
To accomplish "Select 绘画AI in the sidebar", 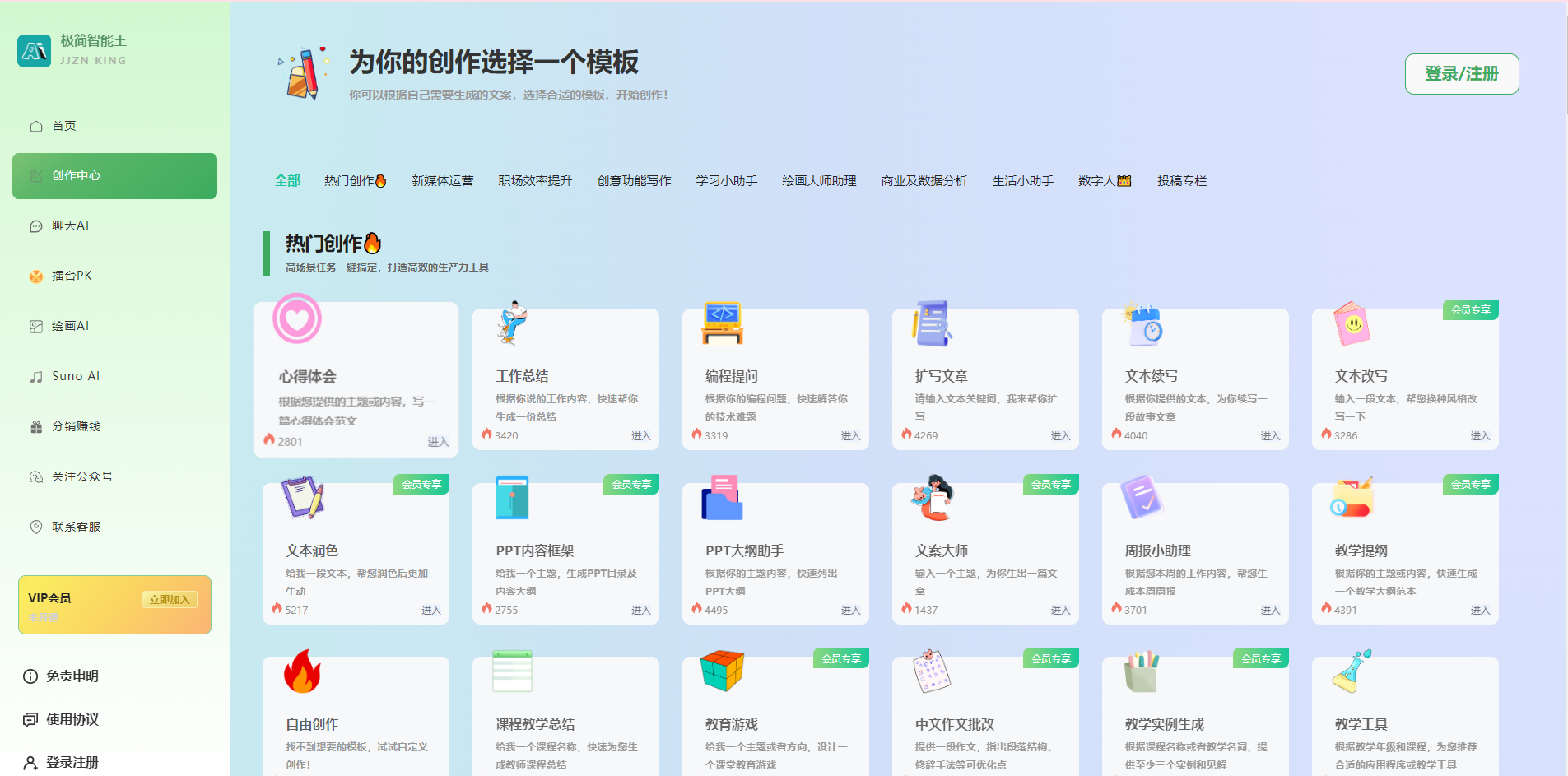I will coord(69,325).
